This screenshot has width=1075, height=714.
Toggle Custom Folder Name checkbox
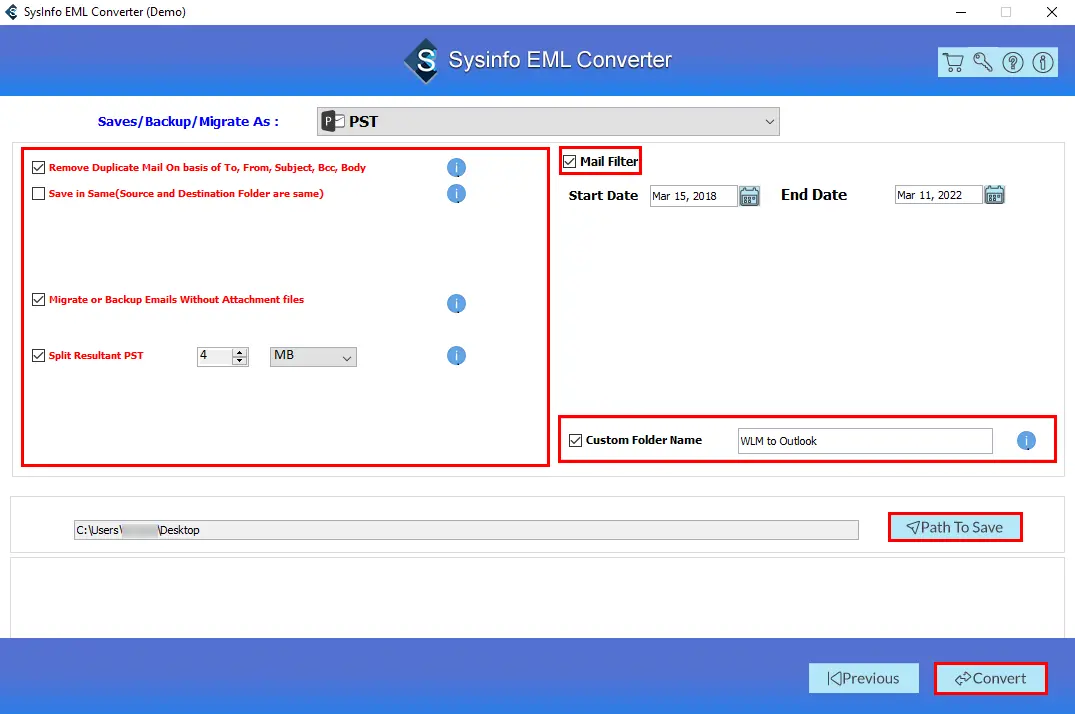575,440
